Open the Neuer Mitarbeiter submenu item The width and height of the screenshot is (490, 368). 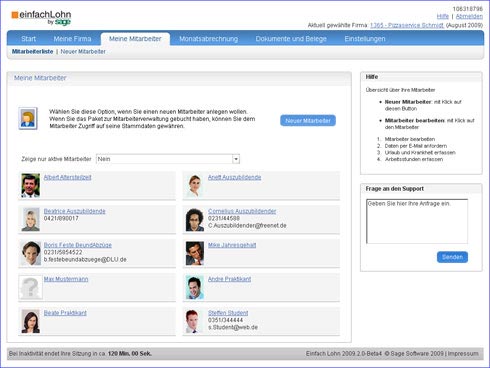click(83, 51)
